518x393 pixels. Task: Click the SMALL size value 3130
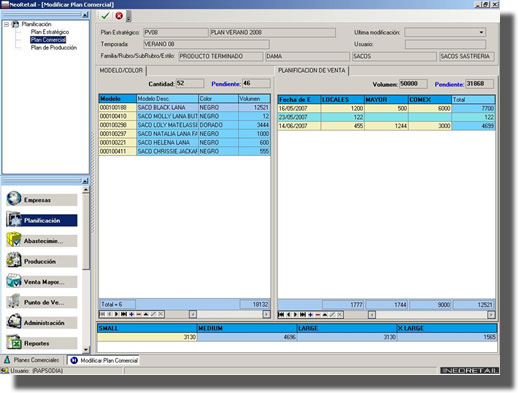click(147, 337)
